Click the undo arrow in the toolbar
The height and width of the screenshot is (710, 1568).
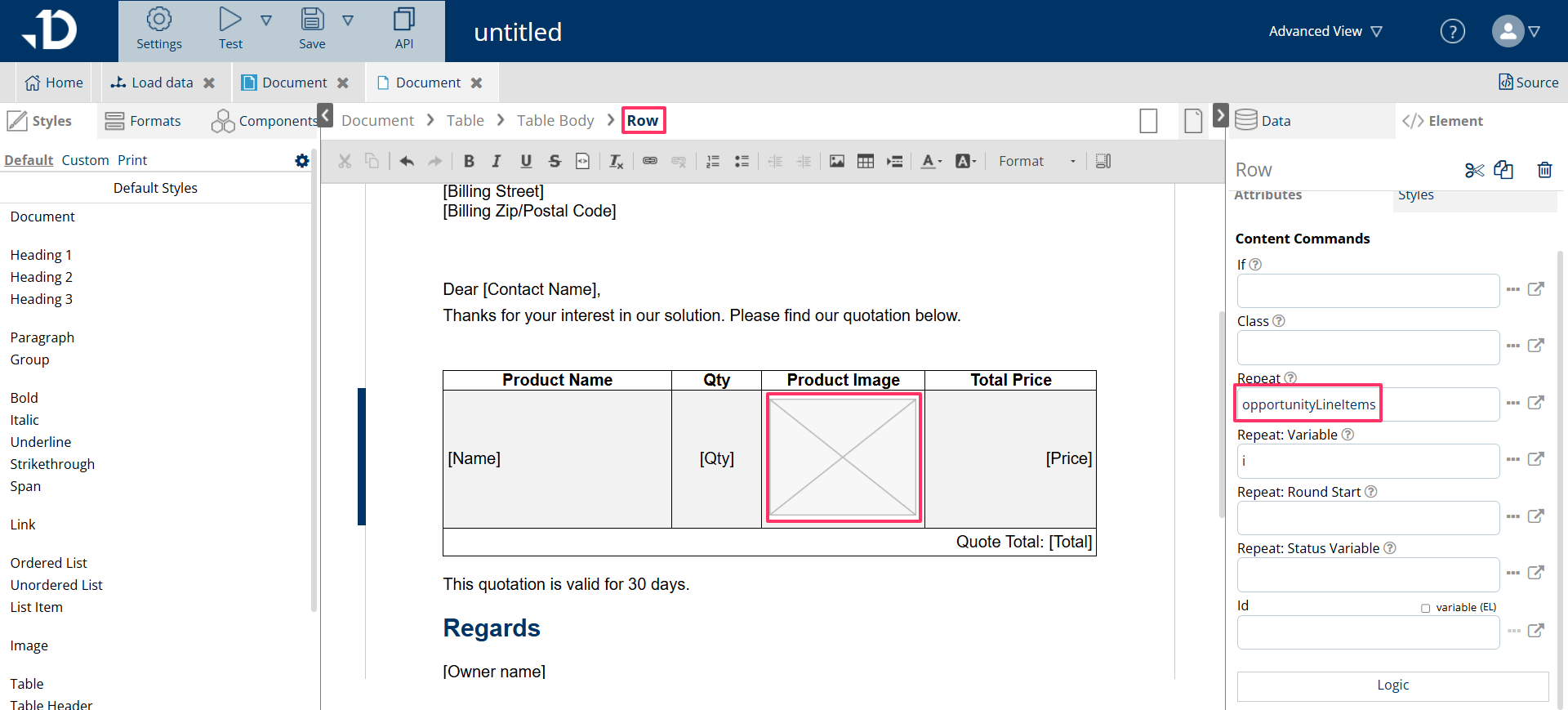click(x=407, y=161)
